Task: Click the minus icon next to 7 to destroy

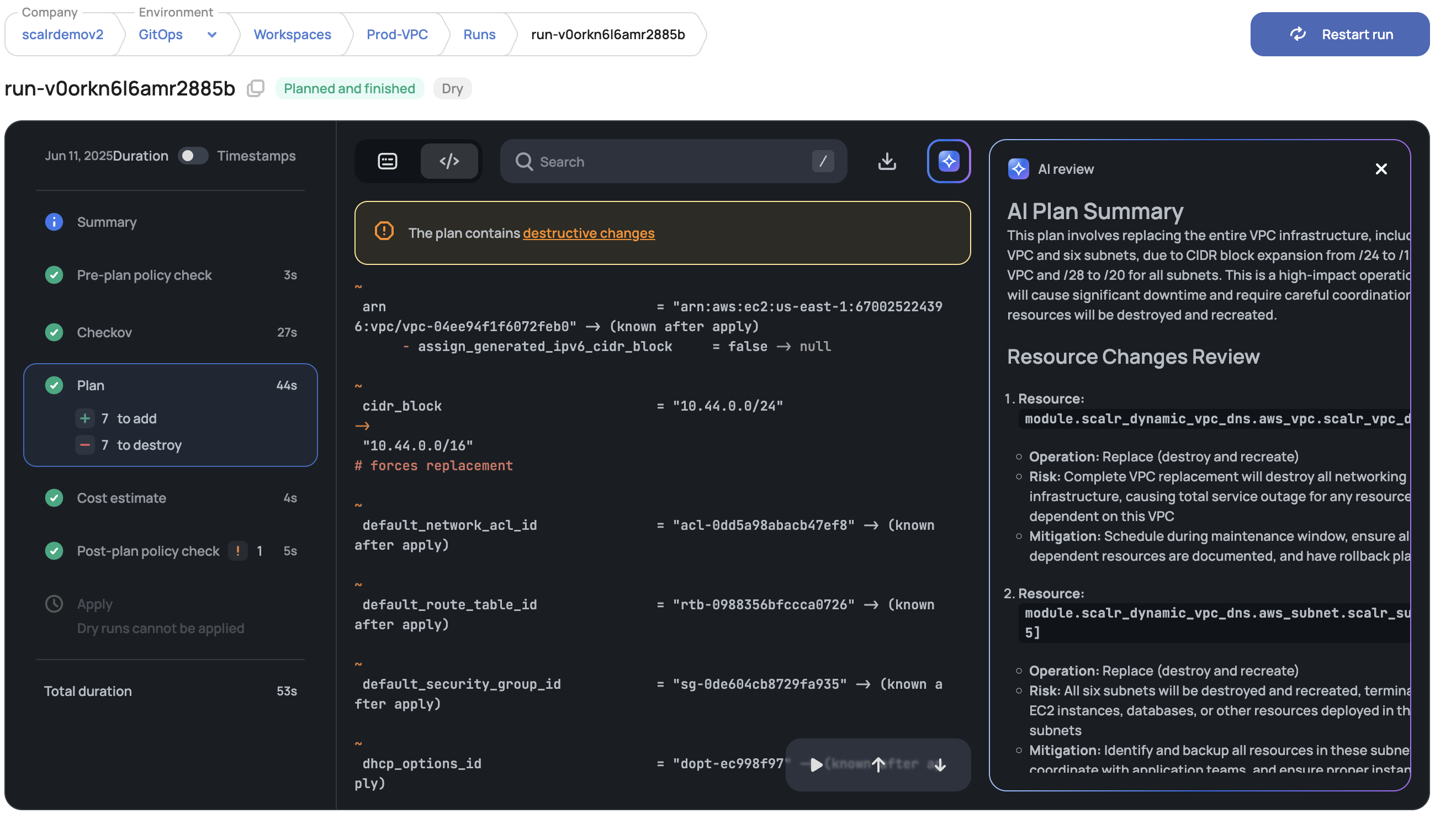Action: (84, 445)
